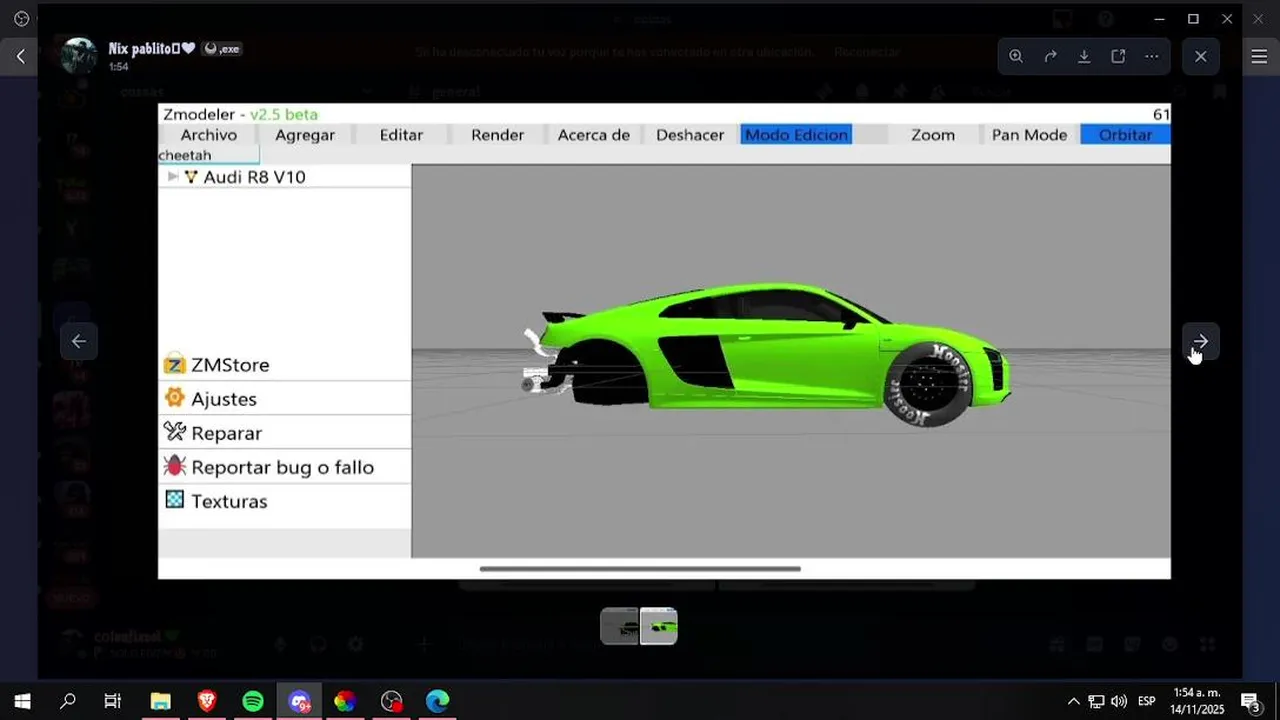Show hidden tray icons chevron
Viewport: 1280px width, 720px height.
[x=1074, y=701]
